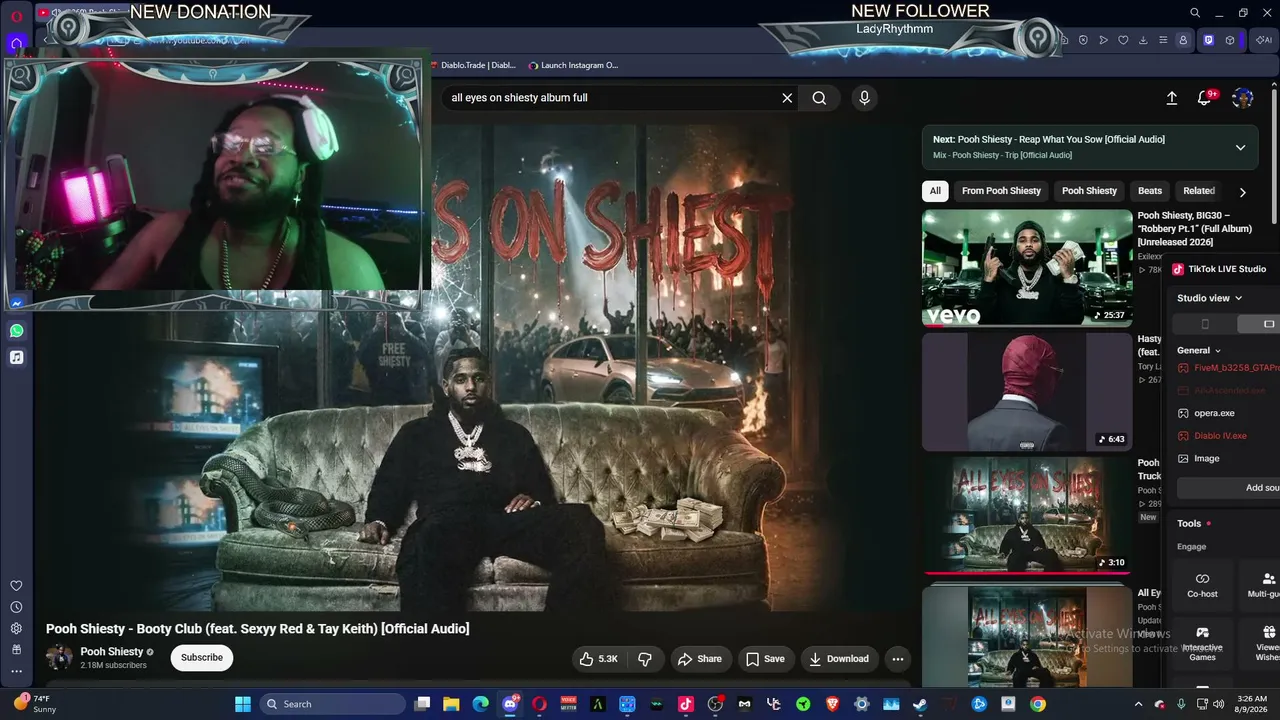Viewport: 1280px width, 720px height.
Task: Open Opera sidebar more options ellipsis
Action: coord(16,671)
